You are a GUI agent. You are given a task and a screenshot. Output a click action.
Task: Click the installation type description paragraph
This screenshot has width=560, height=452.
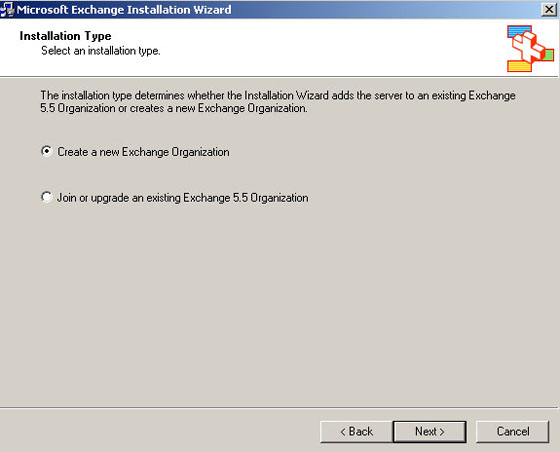tap(278, 102)
